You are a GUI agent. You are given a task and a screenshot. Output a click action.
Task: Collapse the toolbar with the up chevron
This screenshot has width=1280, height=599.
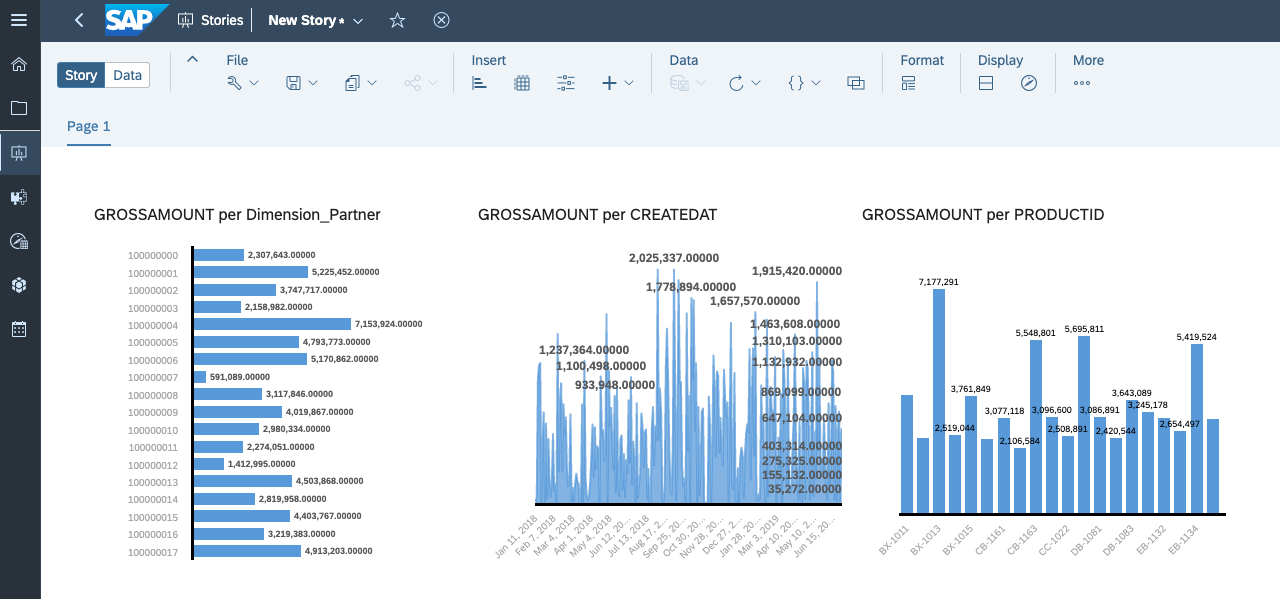click(x=192, y=58)
